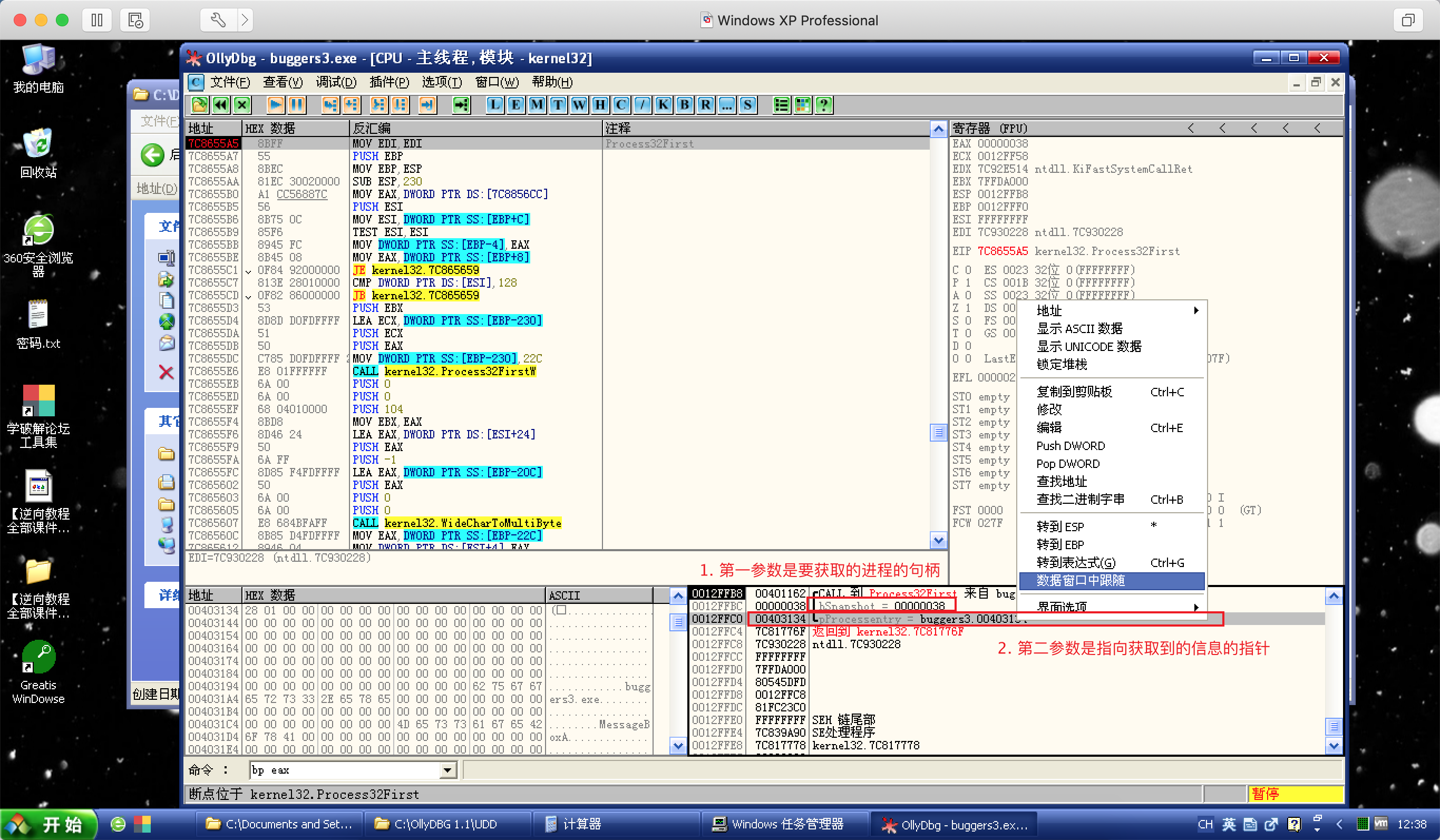Open the Call stack (K) window
1440x840 pixels.
tap(663, 104)
